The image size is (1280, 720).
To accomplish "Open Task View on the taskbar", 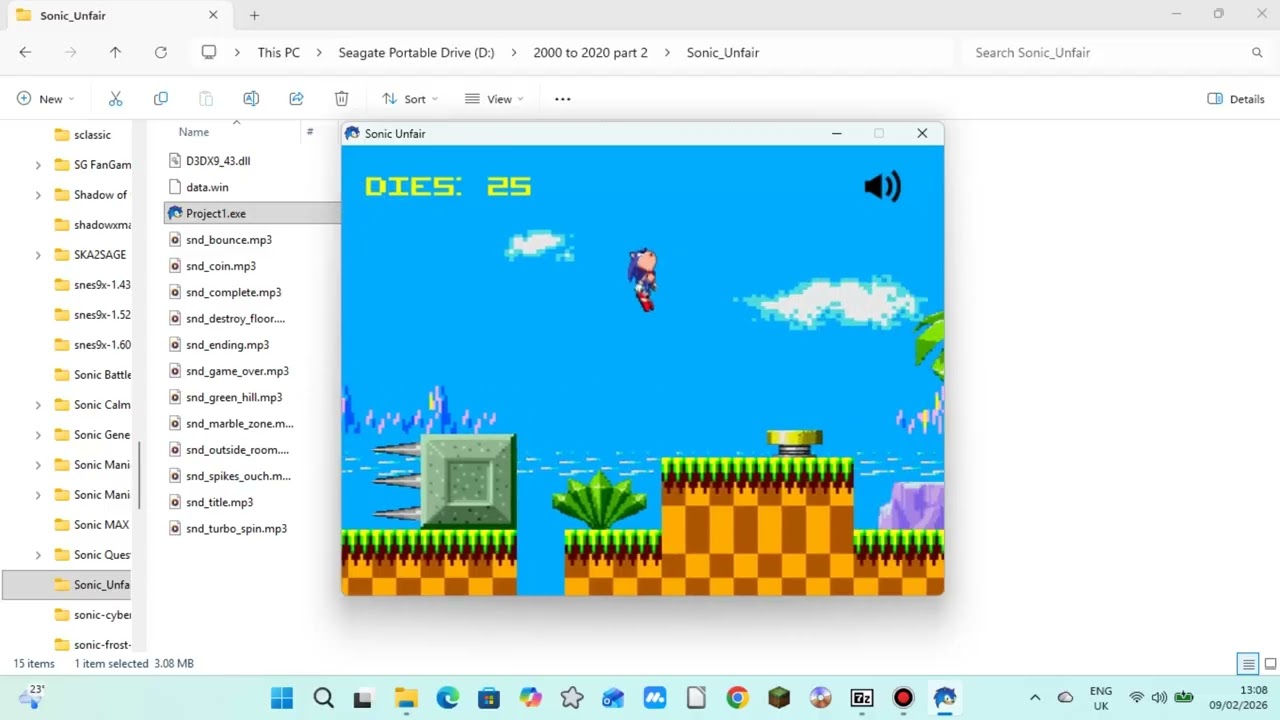I will [x=362, y=697].
